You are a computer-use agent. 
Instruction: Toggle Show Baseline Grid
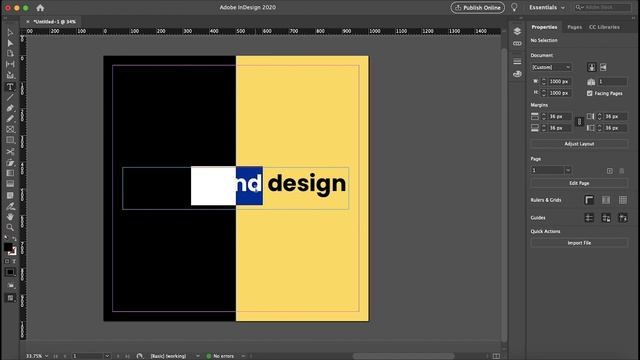[606, 200]
